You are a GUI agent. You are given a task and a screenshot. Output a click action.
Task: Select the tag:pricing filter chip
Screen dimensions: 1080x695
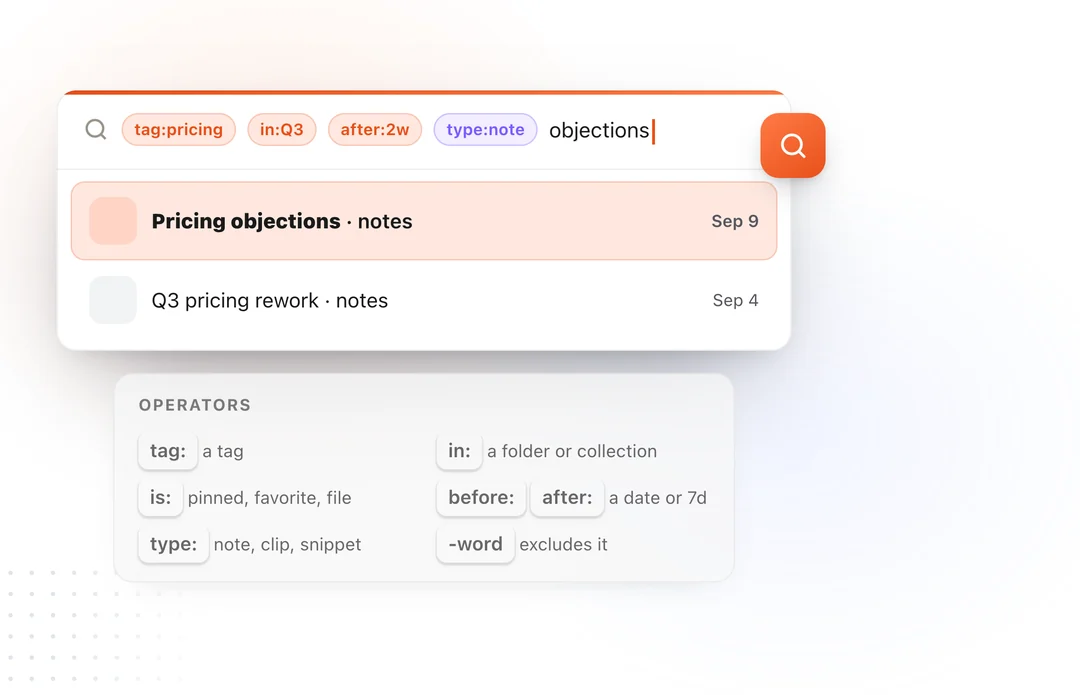pyautogui.click(x=178, y=129)
